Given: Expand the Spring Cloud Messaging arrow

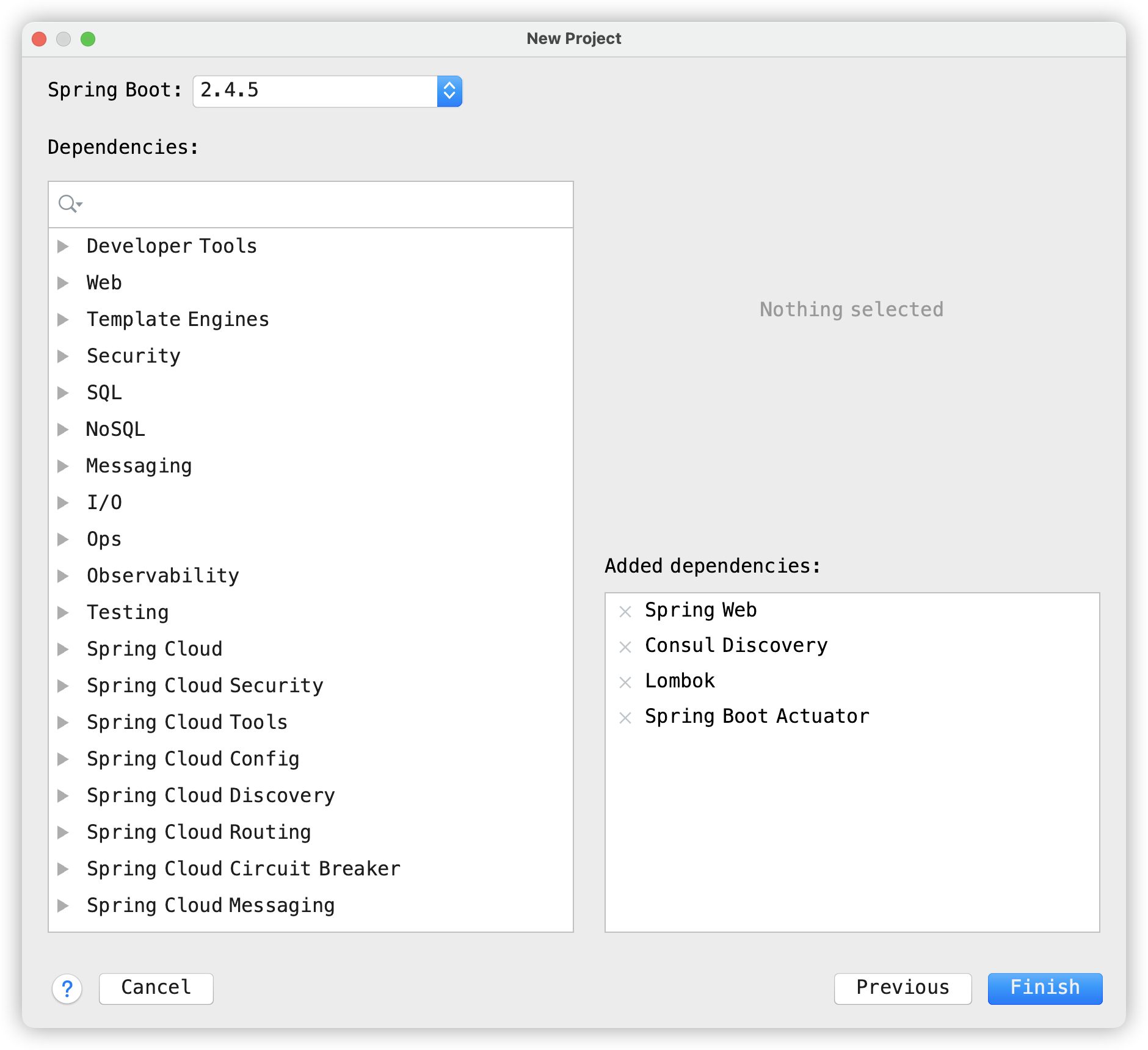Looking at the screenshot, I should pos(63,905).
